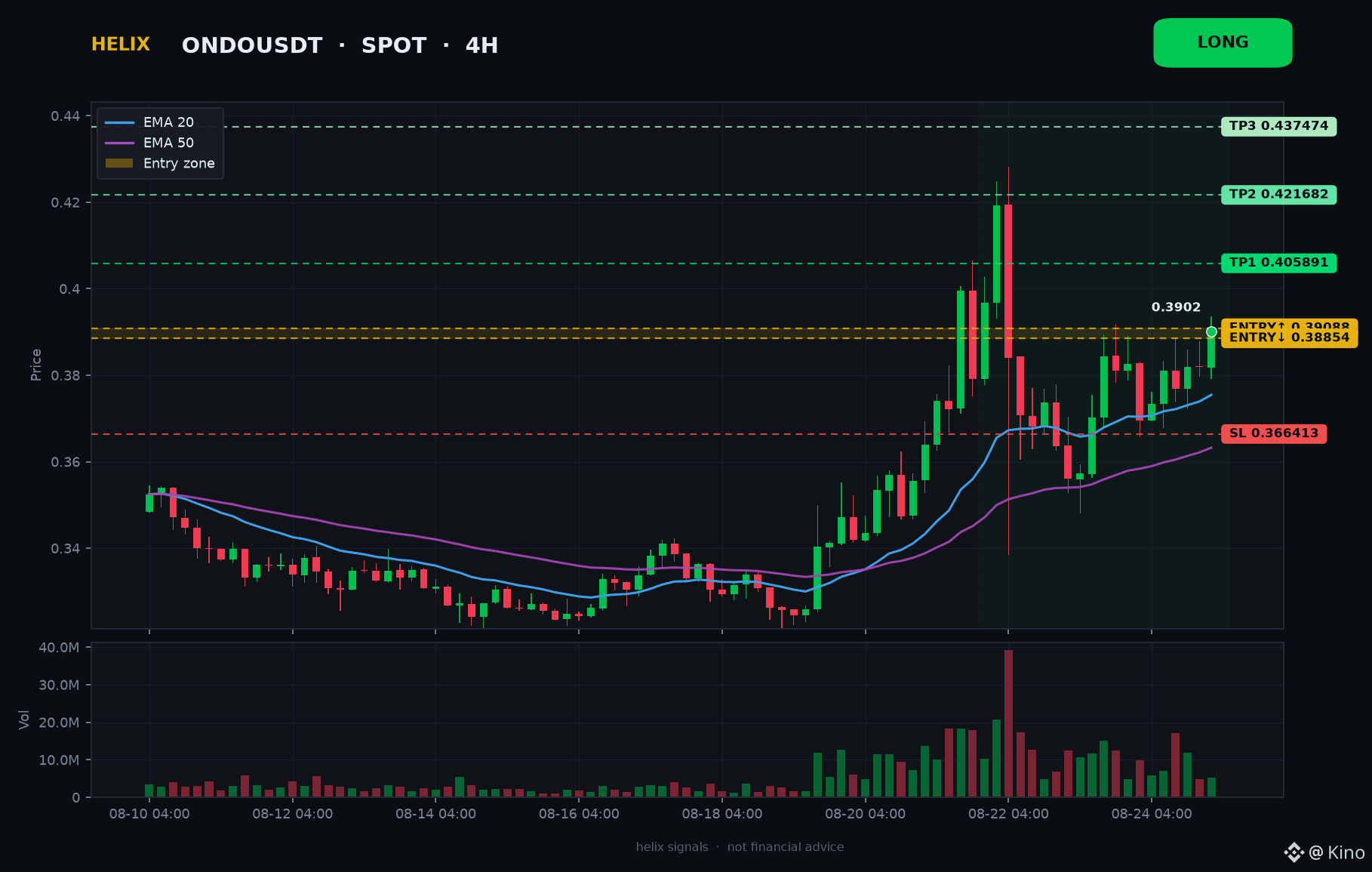1372x872 pixels.
Task: Click the 40.0M volume axis tick
Action: pos(59,648)
